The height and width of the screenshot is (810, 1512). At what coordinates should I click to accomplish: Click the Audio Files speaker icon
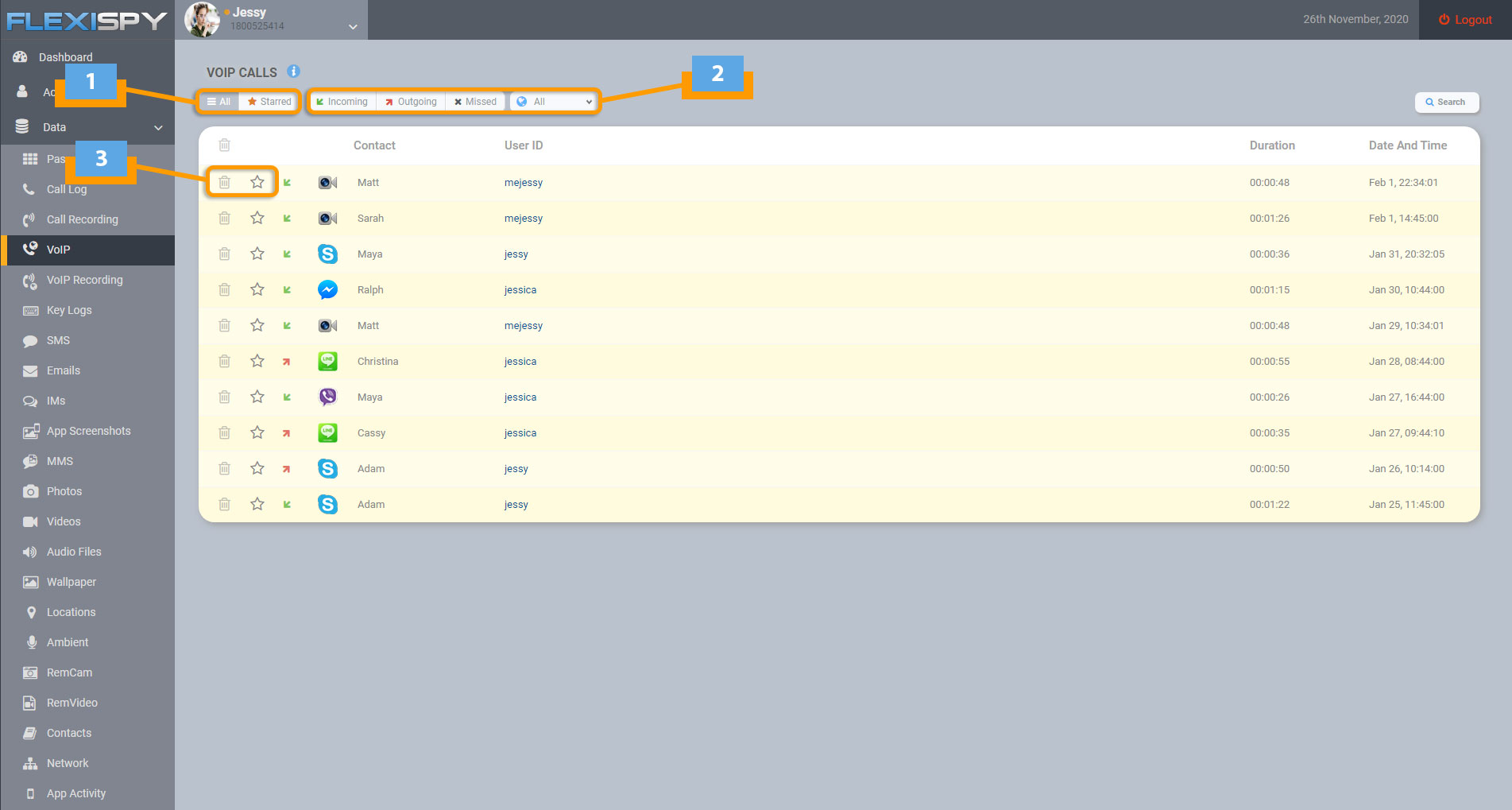point(30,552)
